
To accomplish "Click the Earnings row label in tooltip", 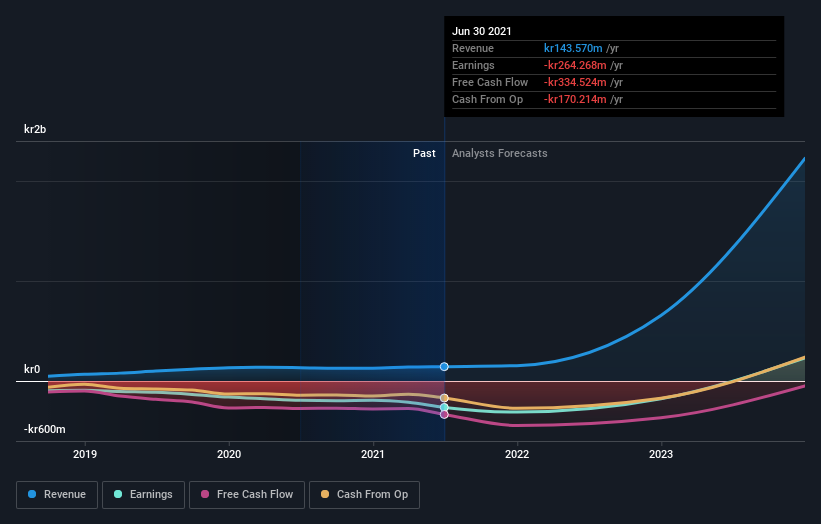I will (x=473, y=65).
